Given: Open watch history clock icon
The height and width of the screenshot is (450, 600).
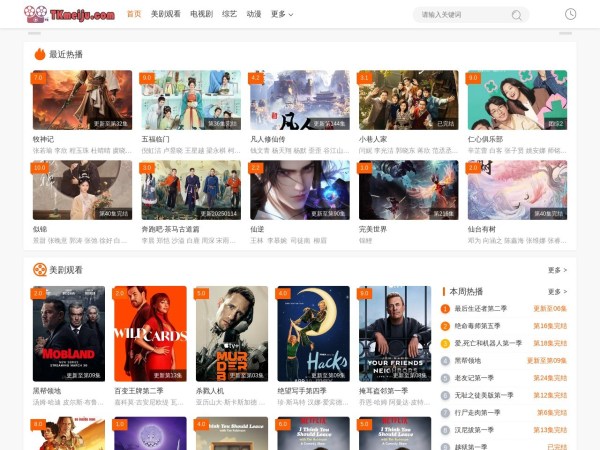Looking at the screenshot, I should (x=570, y=14).
